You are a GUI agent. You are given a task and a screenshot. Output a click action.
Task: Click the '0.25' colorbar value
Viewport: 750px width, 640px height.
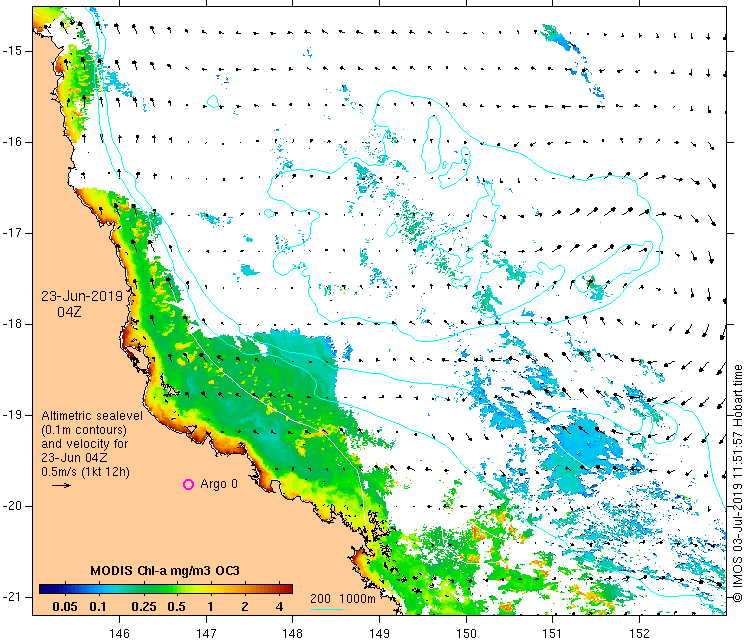[144, 607]
